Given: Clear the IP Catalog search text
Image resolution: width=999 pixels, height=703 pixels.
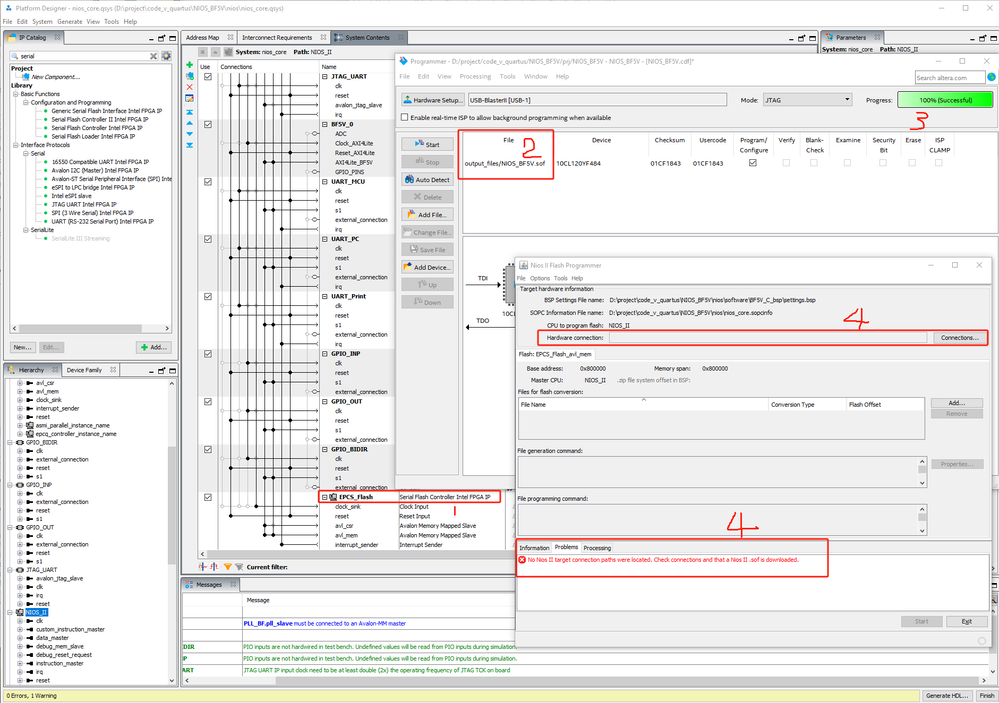Looking at the screenshot, I should pos(153,56).
